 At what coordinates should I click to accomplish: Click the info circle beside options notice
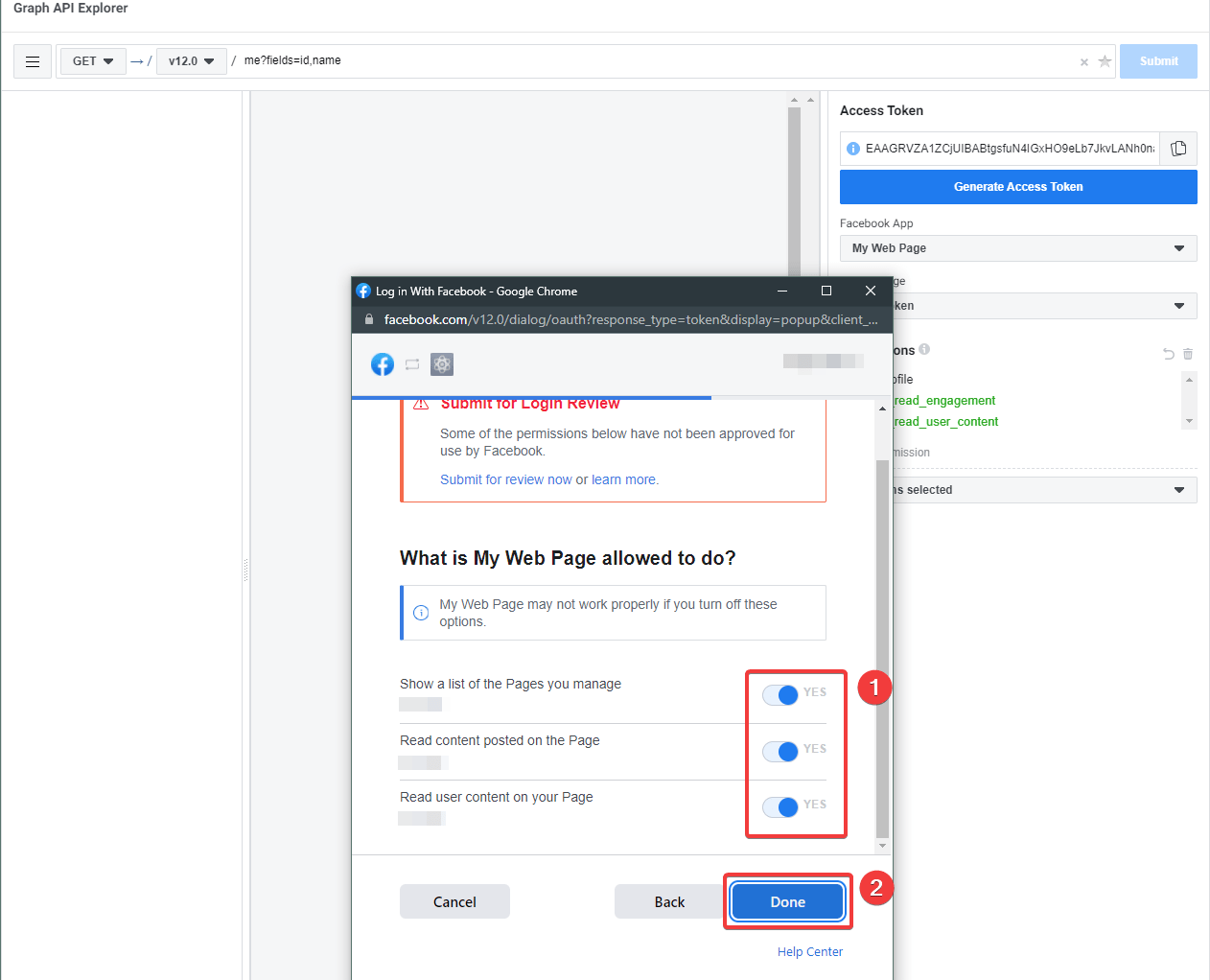tap(421, 613)
